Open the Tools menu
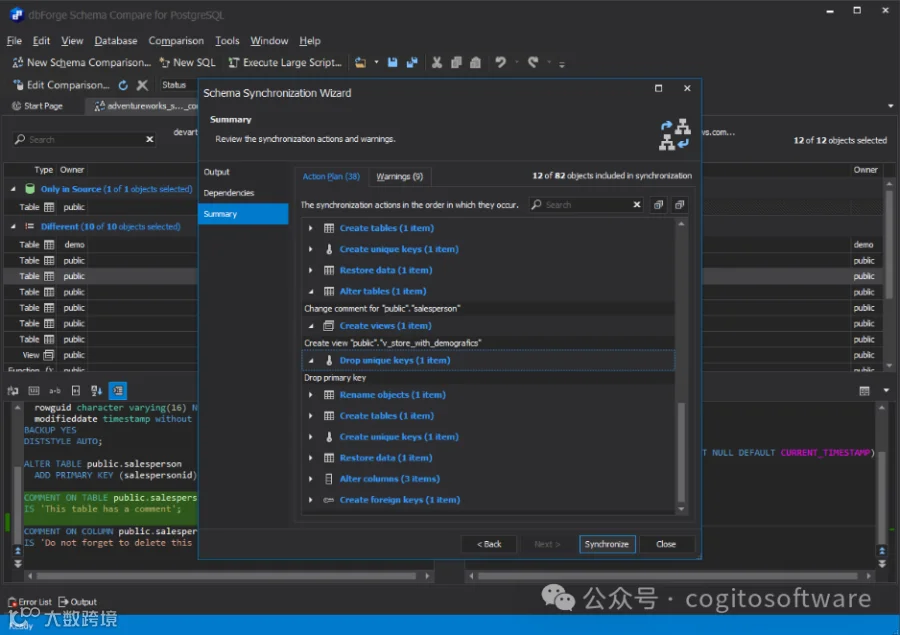 (x=227, y=41)
